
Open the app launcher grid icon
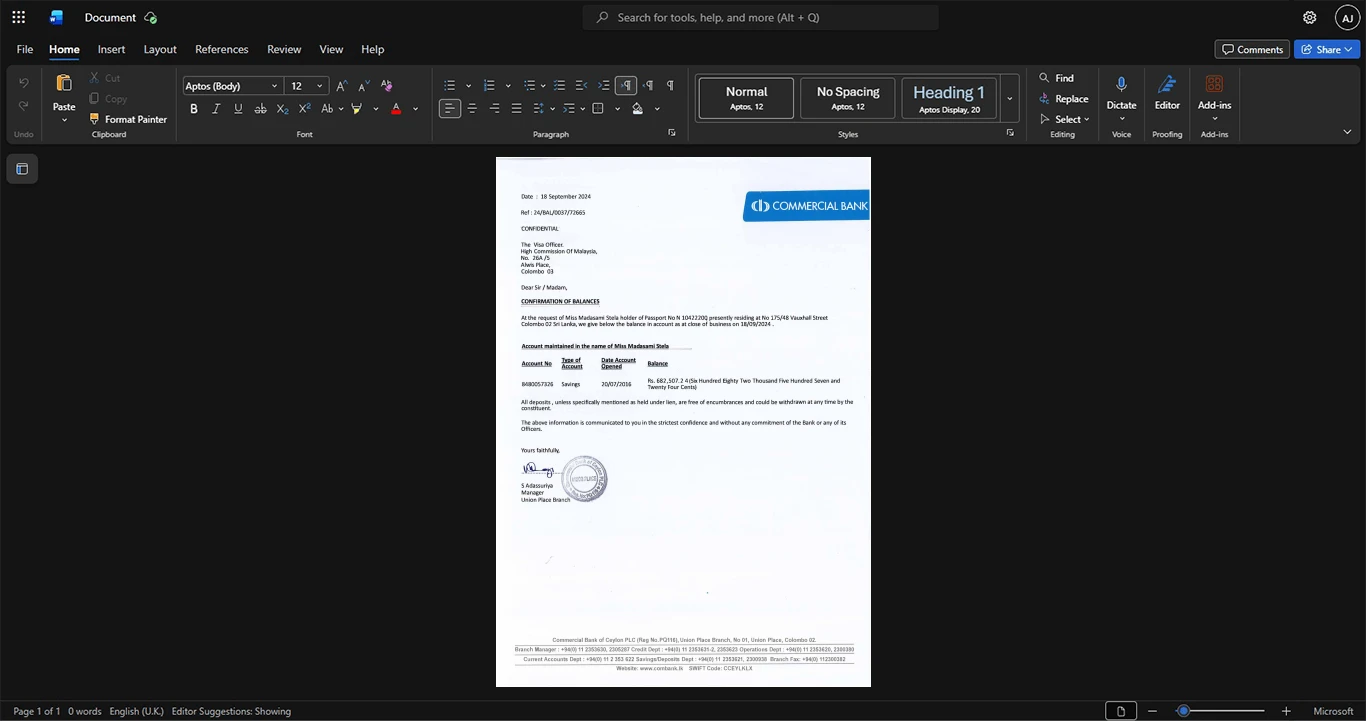[18, 17]
